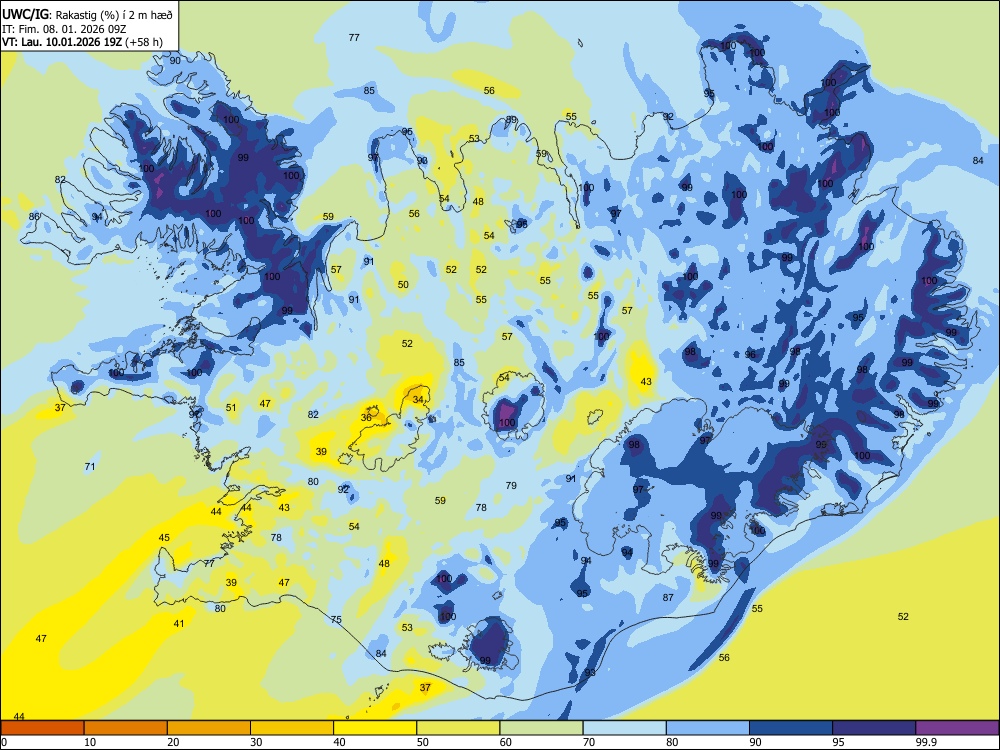The width and height of the screenshot is (1000, 750).
Task: Select legend scale label '20'
Action: pos(173,742)
